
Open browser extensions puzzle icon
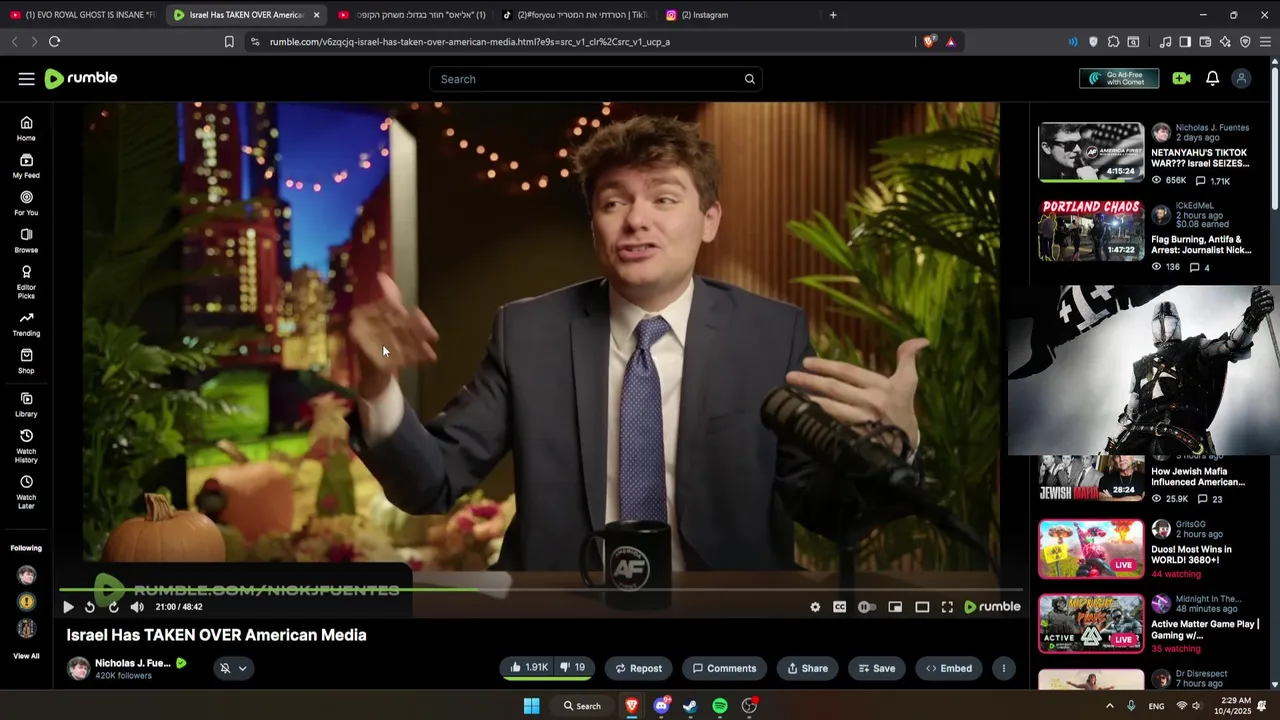click(1113, 42)
